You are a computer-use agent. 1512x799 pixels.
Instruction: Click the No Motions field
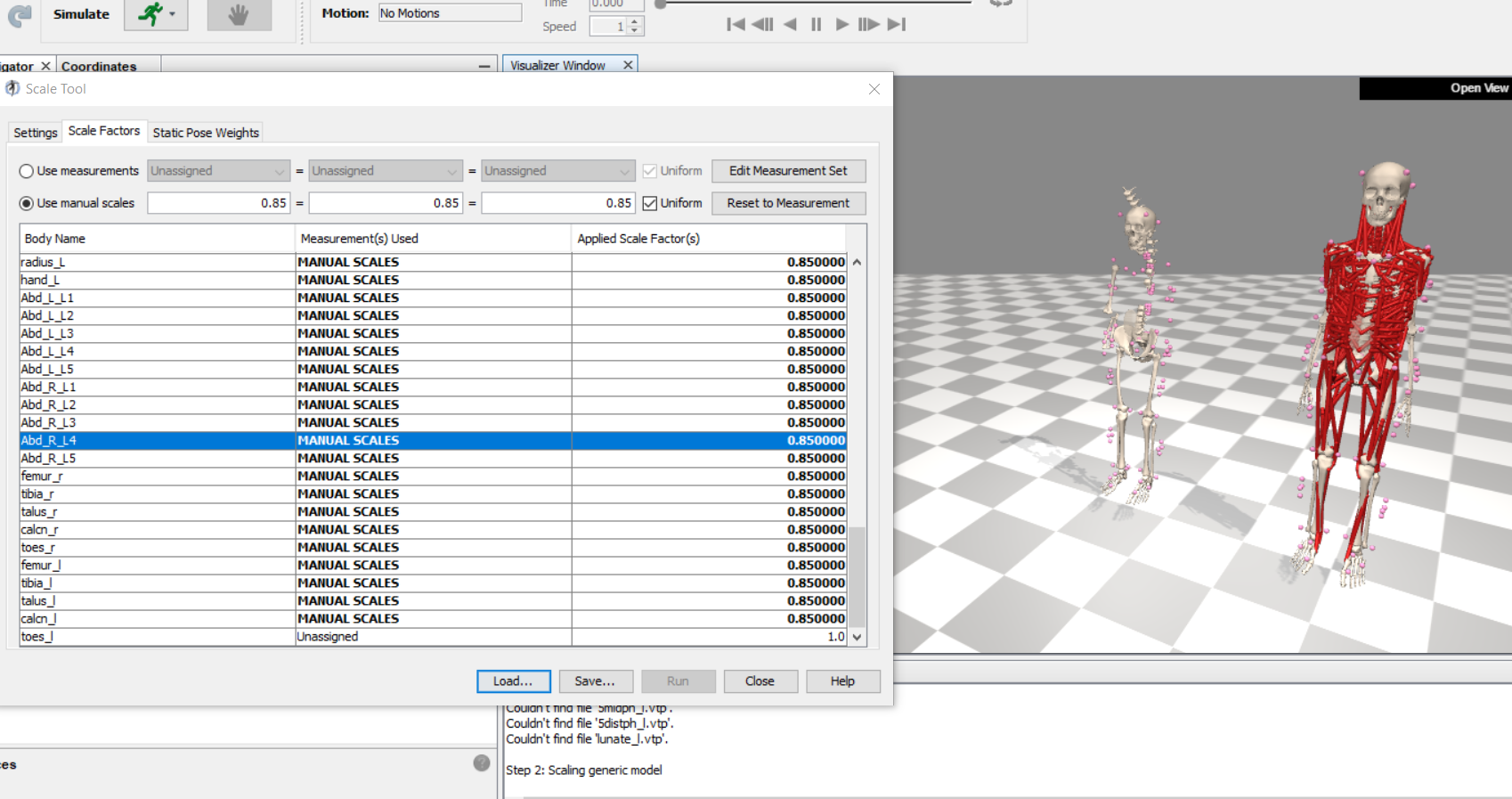[450, 13]
